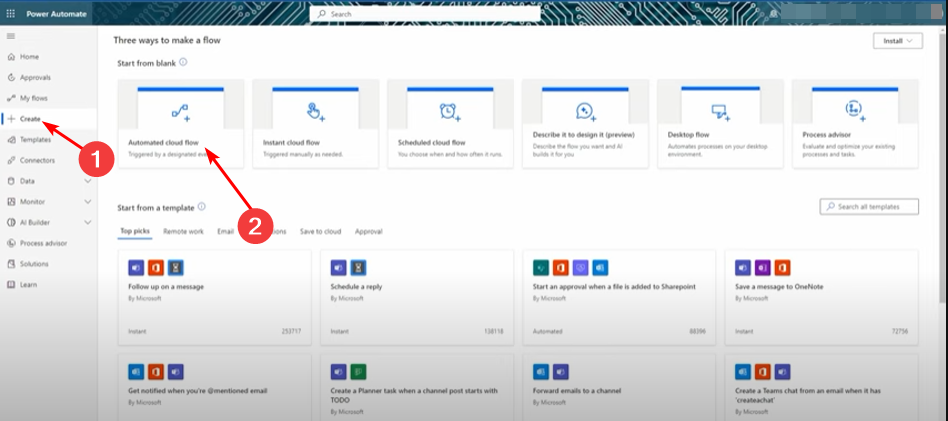Switch to the Save to cloud tab
The width and height of the screenshot is (948, 421).
(320, 232)
